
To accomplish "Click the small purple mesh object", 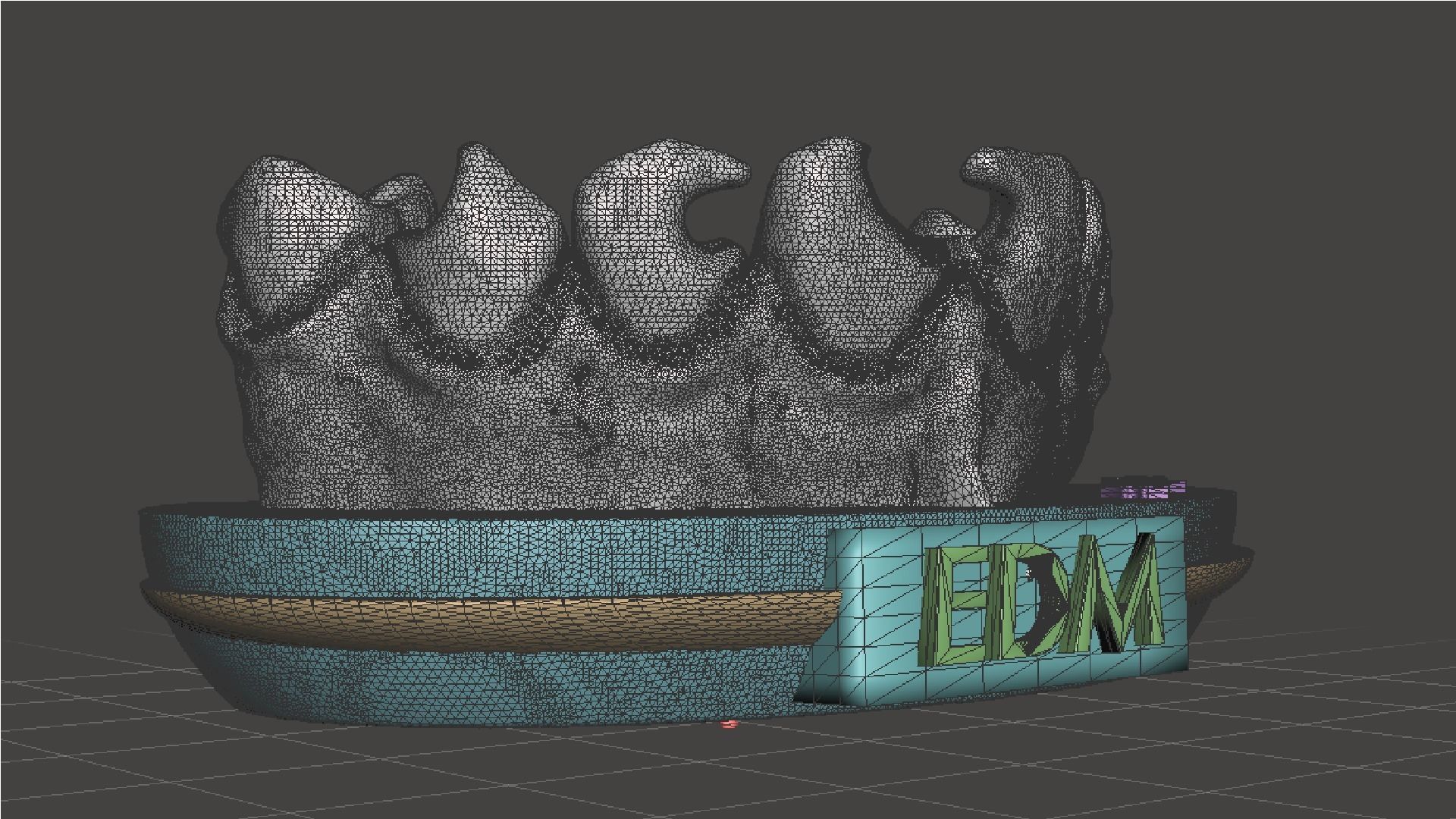I will tap(1143, 490).
